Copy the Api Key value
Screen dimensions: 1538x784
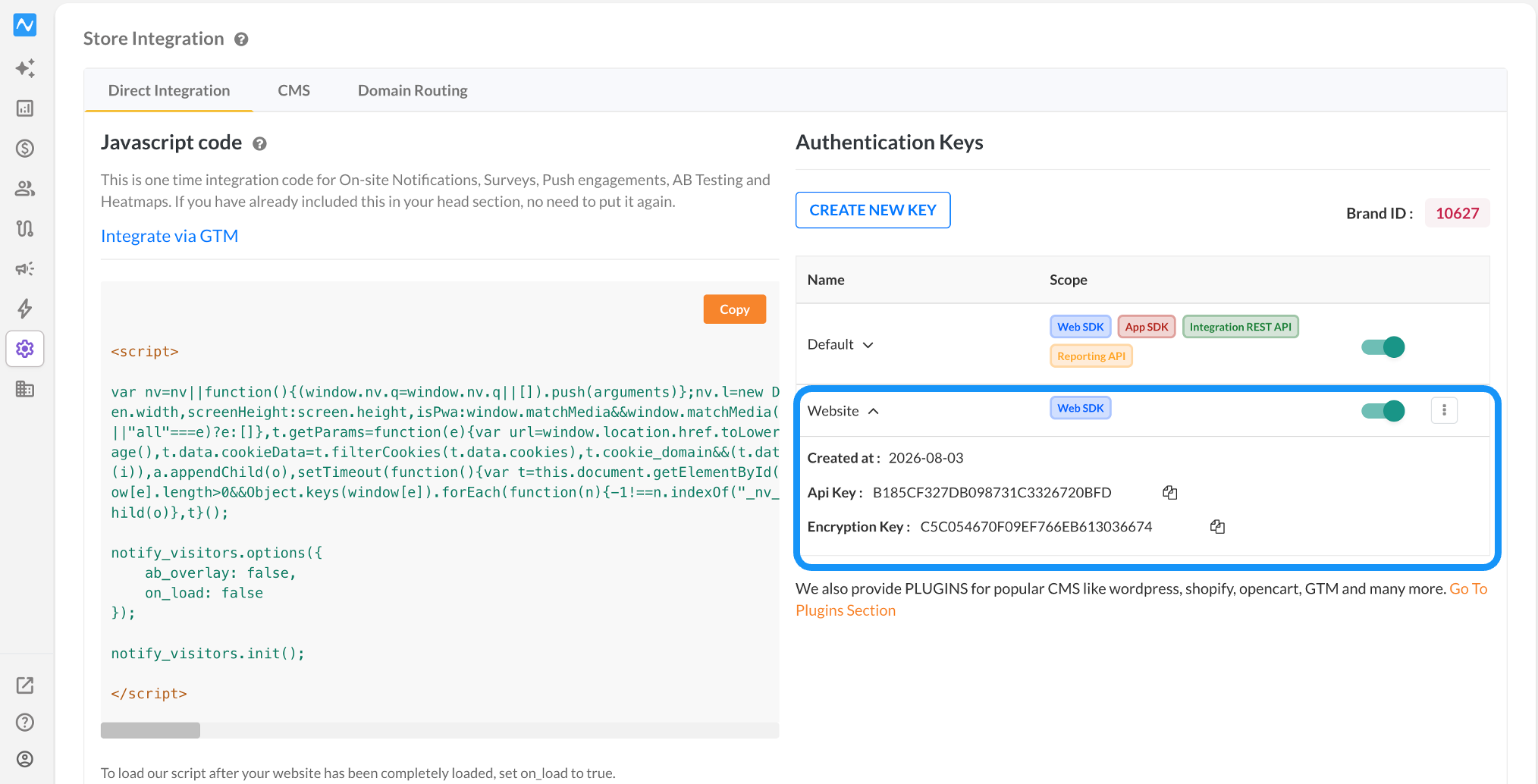pos(1170,493)
